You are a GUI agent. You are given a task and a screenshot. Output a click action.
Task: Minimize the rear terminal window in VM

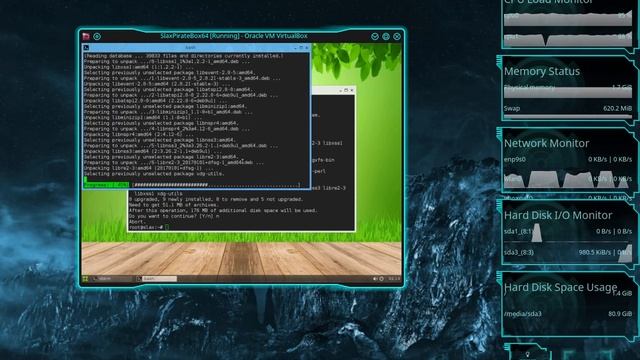pyautogui.click(x=340, y=90)
